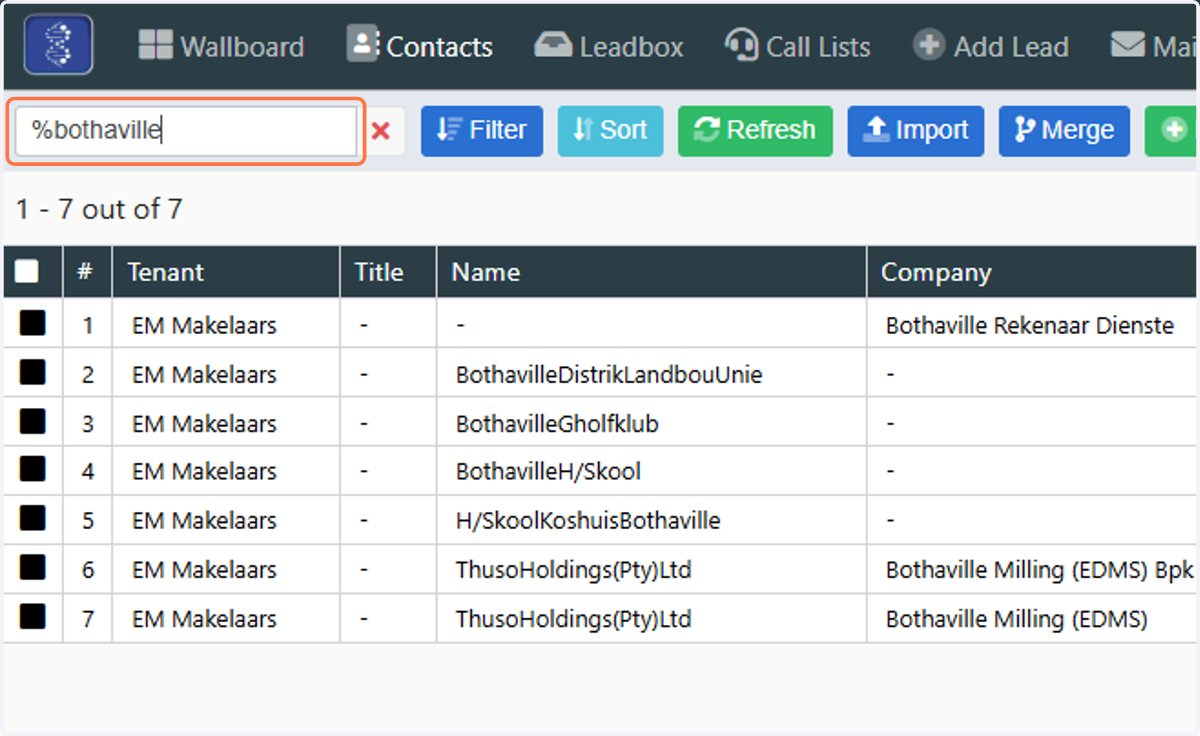Tick checkbox for H/SkoolKoshuisBothaville row
Viewport: 1200px width, 736px height.
pyautogui.click(x=33, y=518)
